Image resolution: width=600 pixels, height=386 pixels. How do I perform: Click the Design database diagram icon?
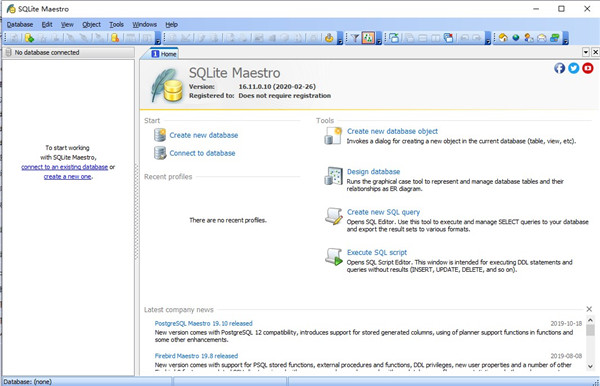(x=333, y=176)
